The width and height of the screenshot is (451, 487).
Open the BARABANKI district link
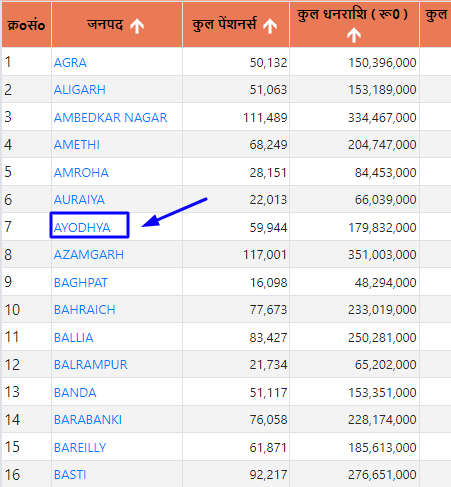click(x=88, y=420)
